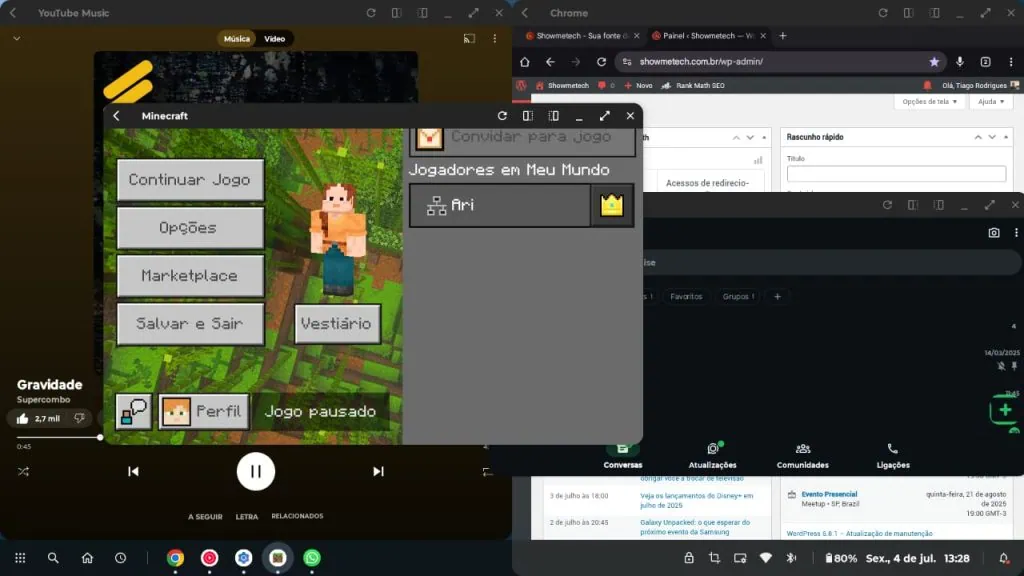
Task: Start a new WhatsApp chat with plus button
Action: [x=1005, y=410]
